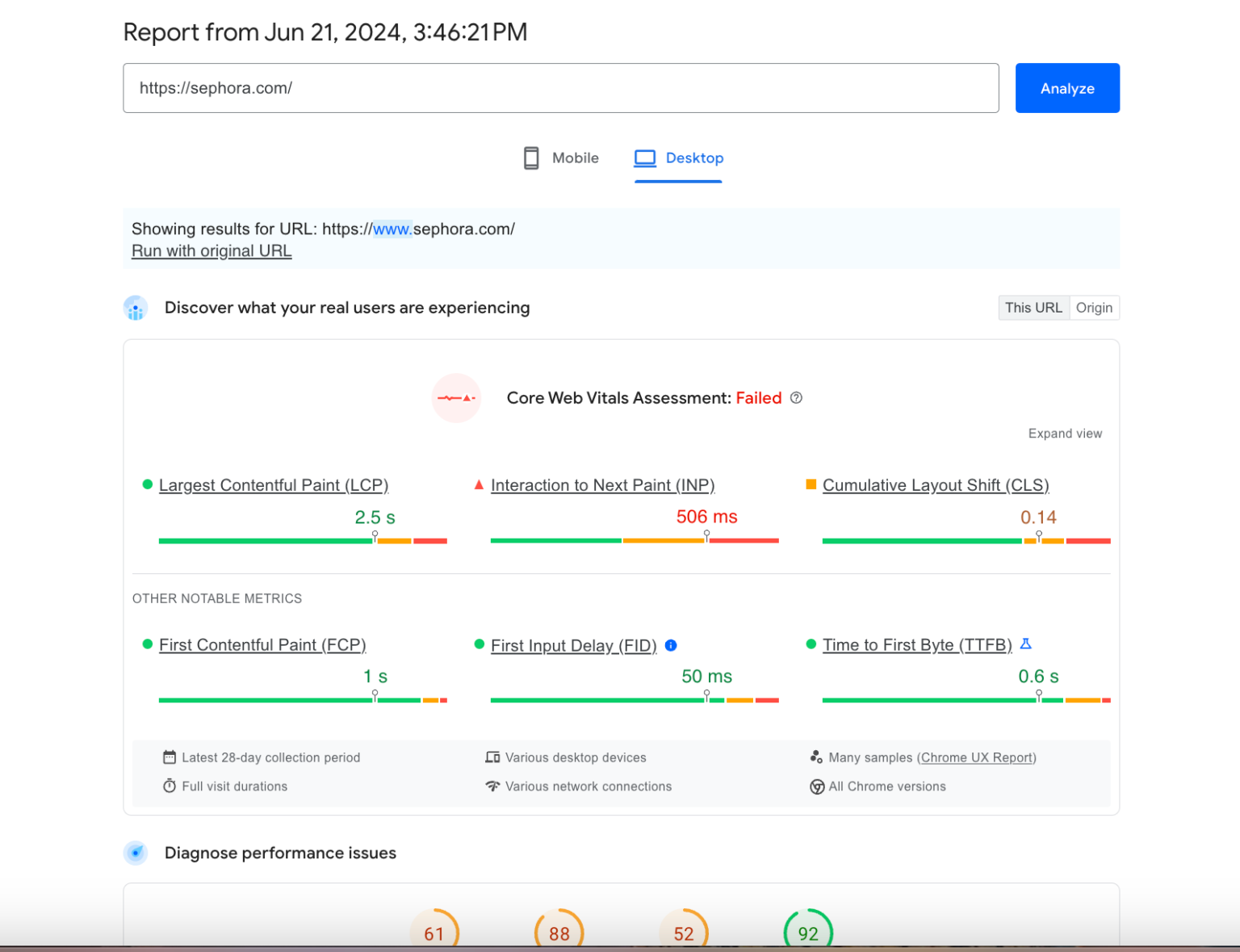
Task: Open the Chrome UX Report link
Action: (x=977, y=757)
